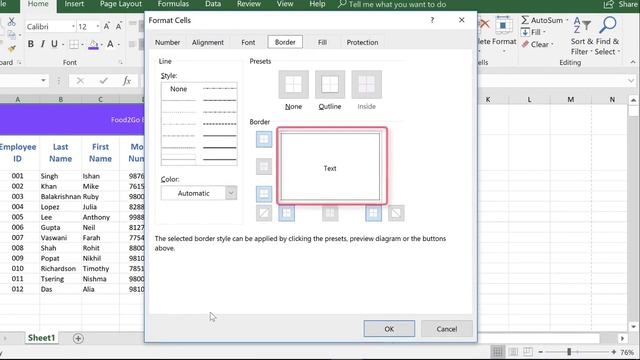Open Format Cells help question mark
Viewport: 640px width, 360px height.
(x=432, y=20)
